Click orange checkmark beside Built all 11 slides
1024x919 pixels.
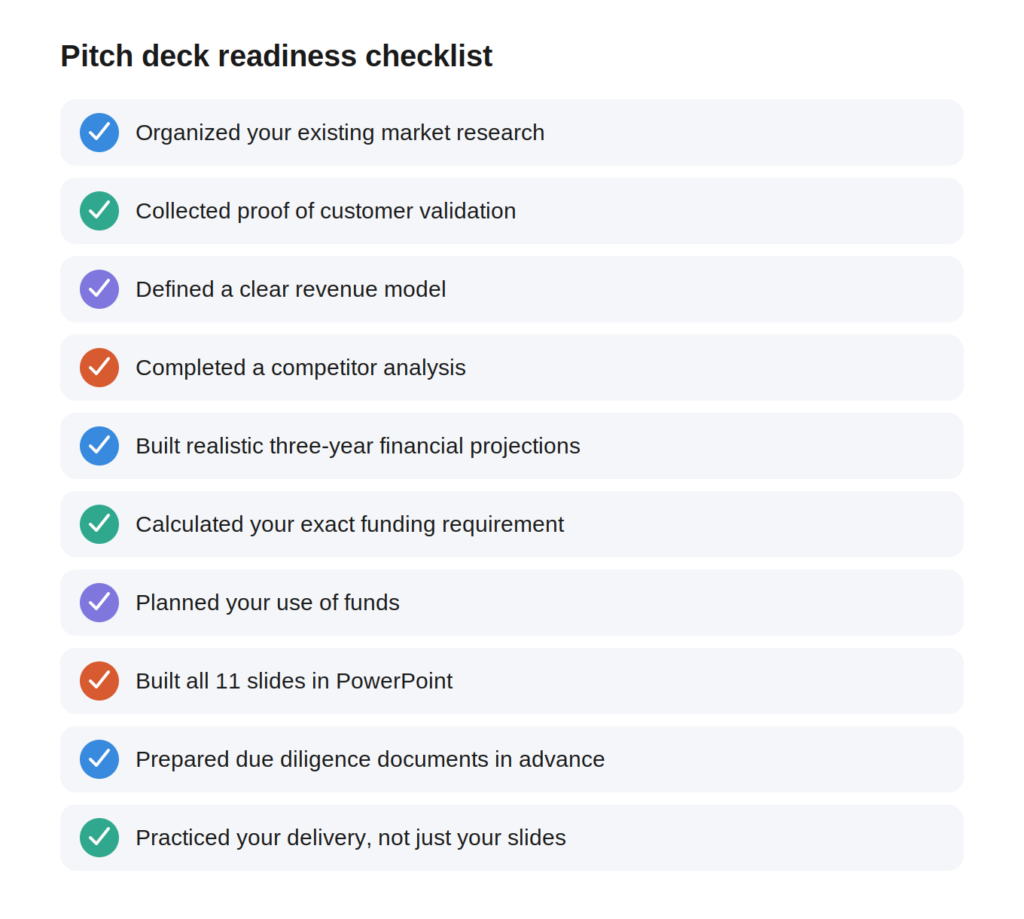coord(99,681)
